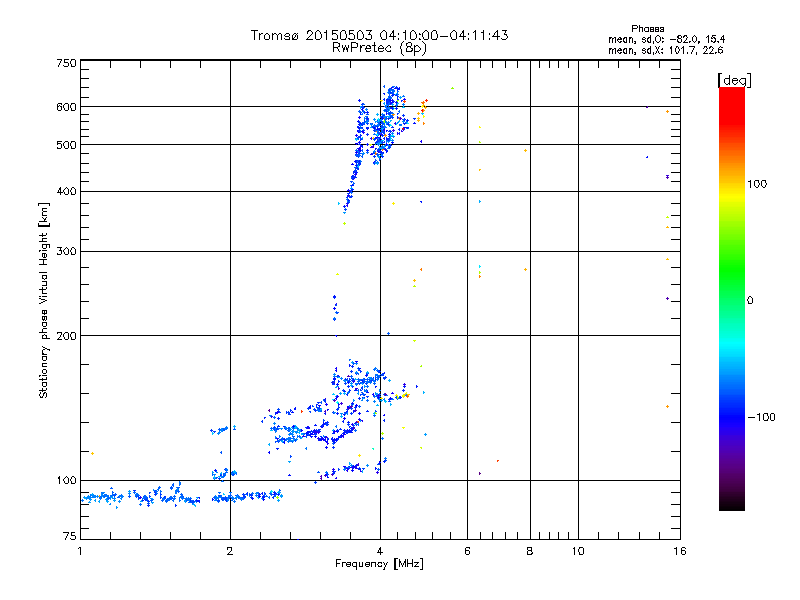This screenshot has width=800, height=600.
Task: Click the x-axis '6' frequency label
Action: [x=467, y=551]
